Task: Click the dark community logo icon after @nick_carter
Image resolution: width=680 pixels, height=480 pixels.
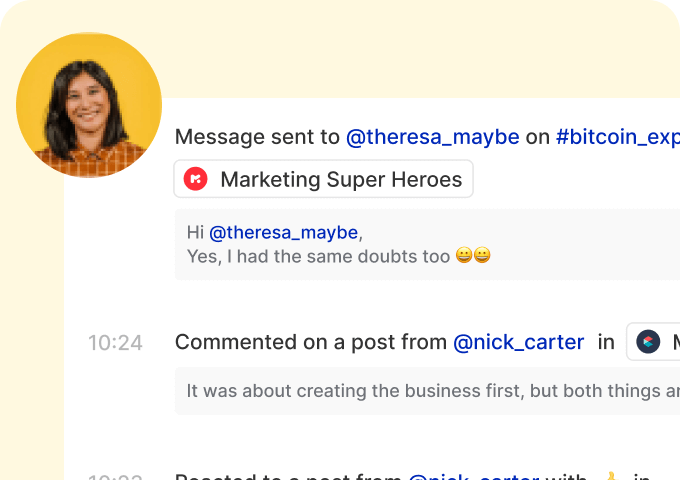Action: [648, 342]
